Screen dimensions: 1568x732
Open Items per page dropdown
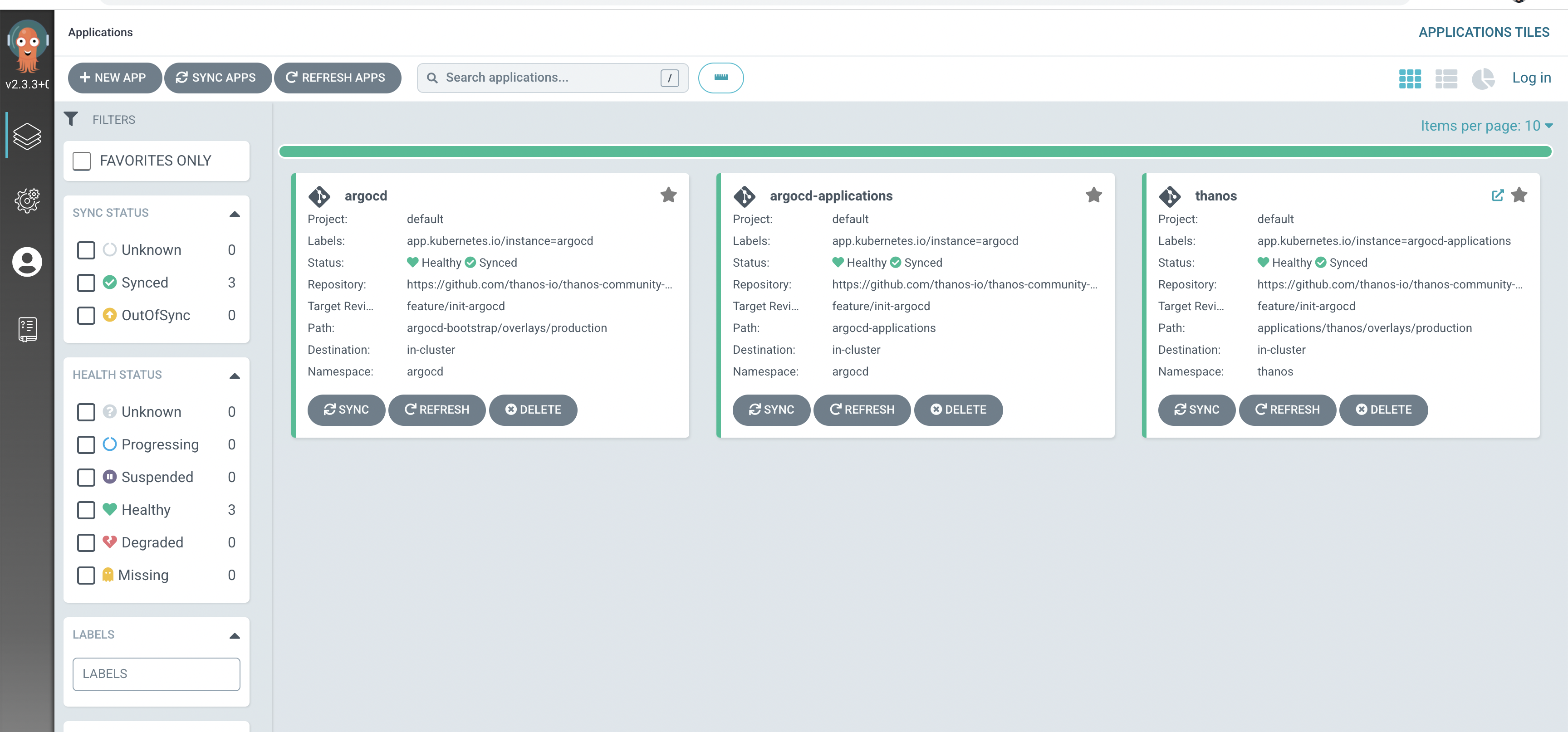[x=1486, y=126]
